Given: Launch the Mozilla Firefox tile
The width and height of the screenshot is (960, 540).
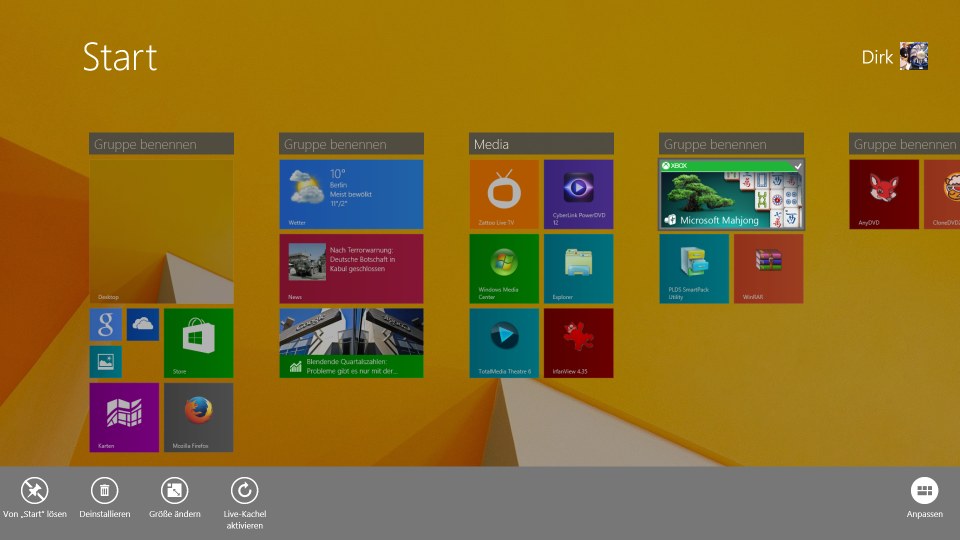Looking at the screenshot, I should pyautogui.click(x=198, y=418).
